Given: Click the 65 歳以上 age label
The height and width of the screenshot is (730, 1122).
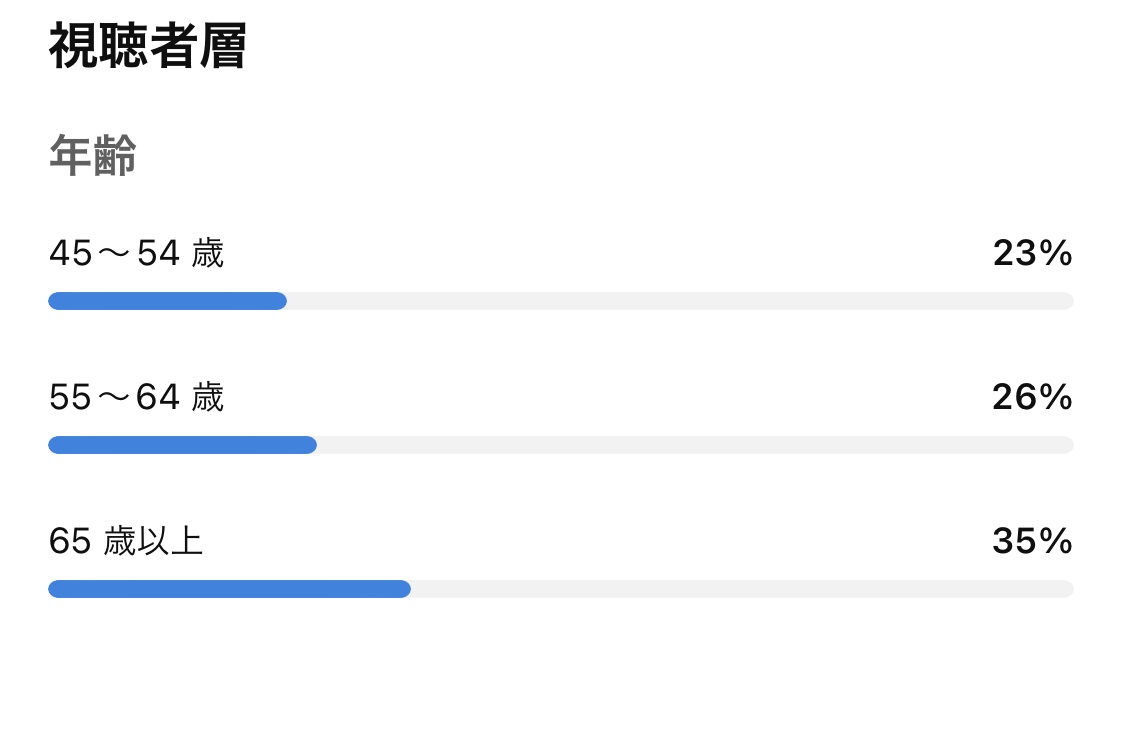Looking at the screenshot, I should (x=126, y=541).
